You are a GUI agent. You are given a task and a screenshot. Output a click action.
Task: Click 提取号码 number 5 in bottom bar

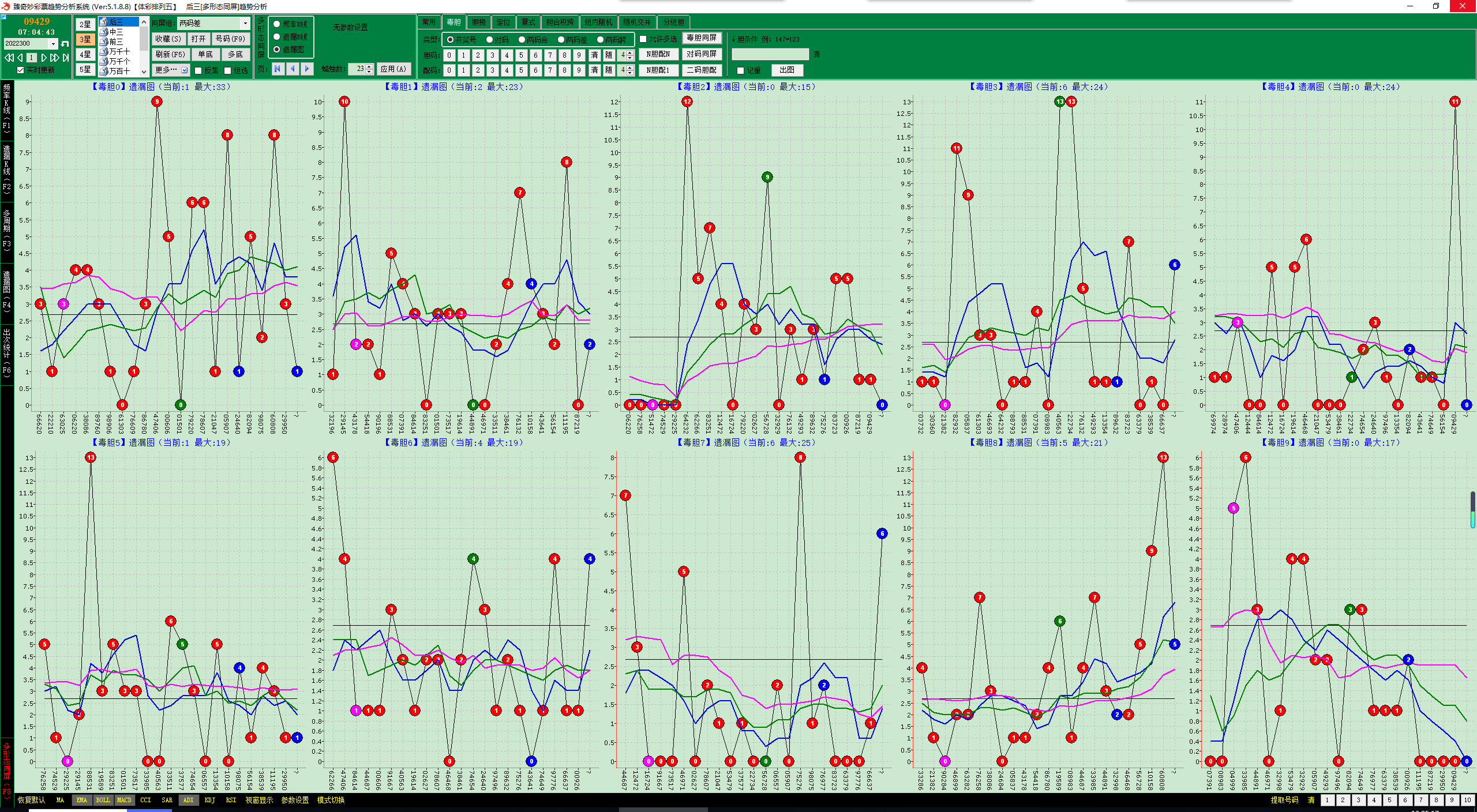click(x=1390, y=800)
